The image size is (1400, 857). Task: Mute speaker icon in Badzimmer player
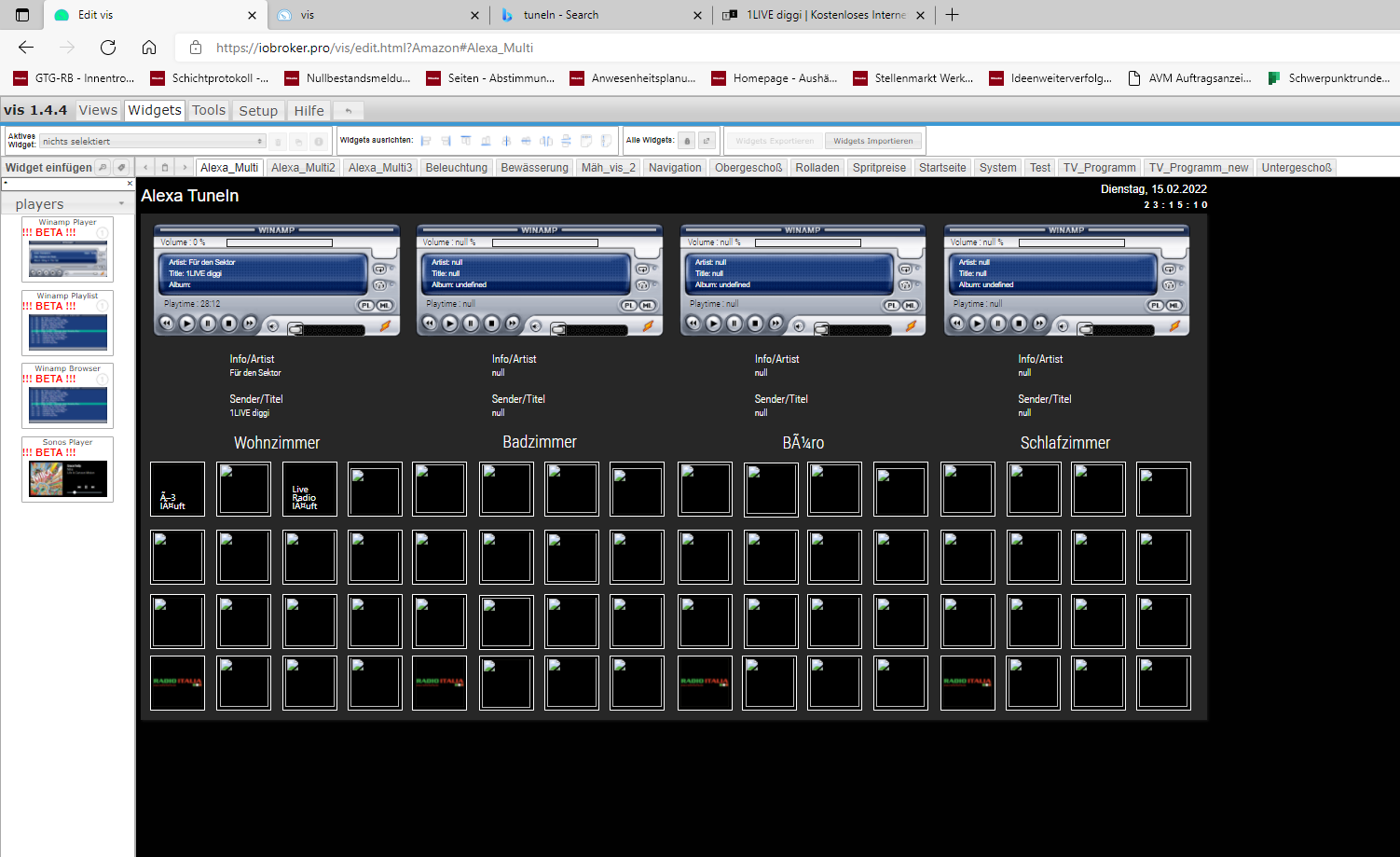pos(536,325)
